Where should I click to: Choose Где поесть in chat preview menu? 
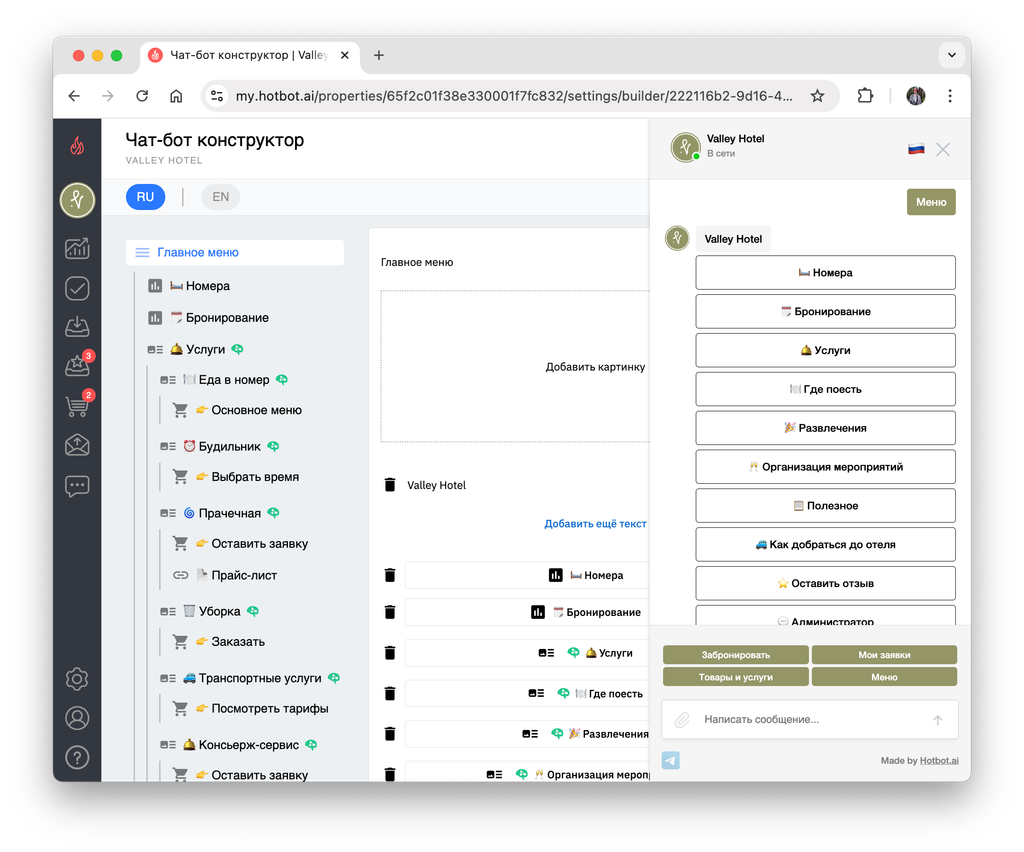pos(825,389)
